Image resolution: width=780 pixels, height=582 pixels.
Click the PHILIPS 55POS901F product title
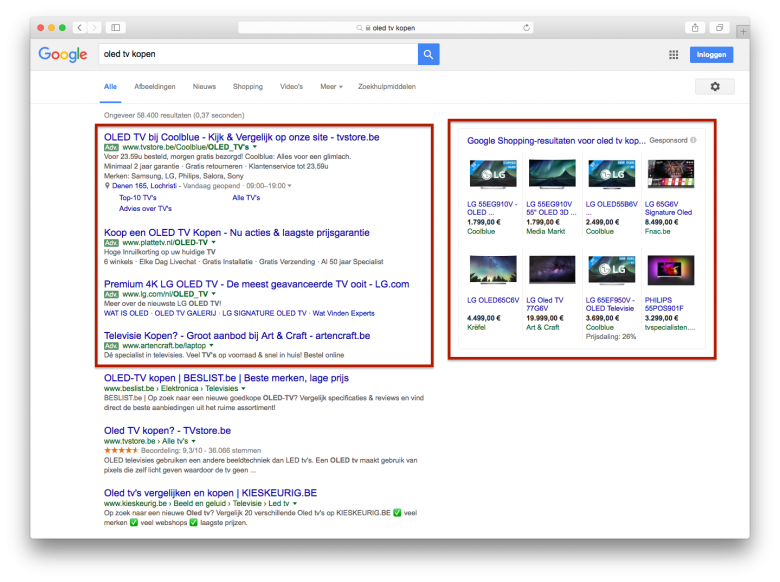664,304
